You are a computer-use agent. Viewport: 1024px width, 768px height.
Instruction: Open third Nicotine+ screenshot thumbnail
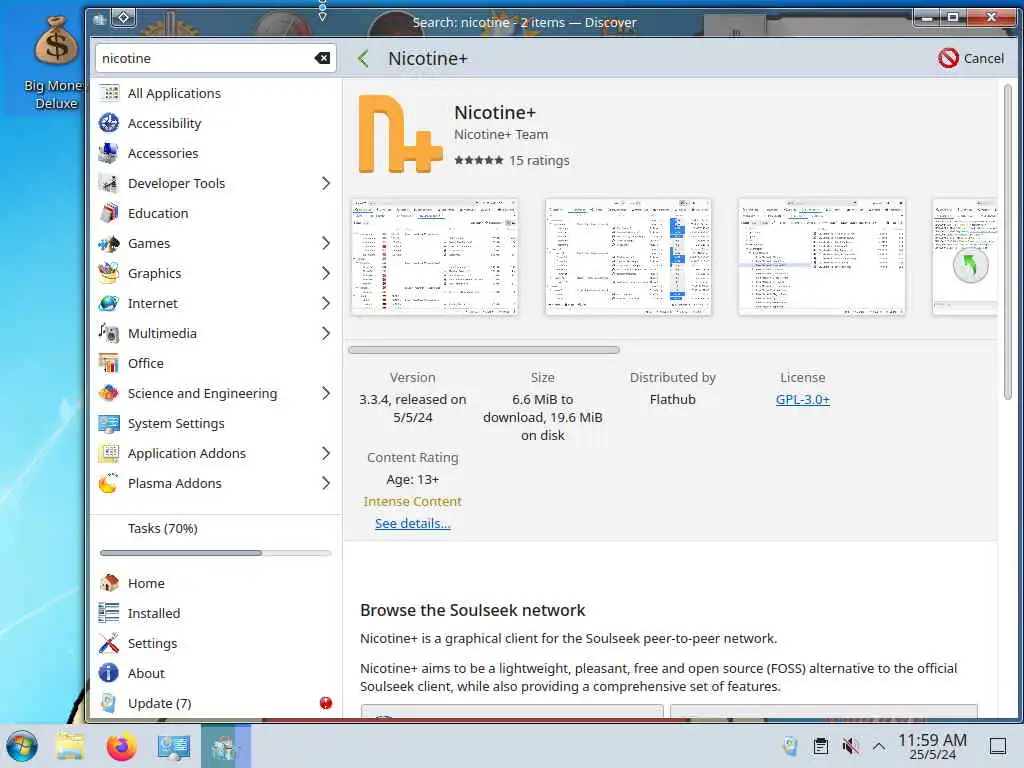coord(822,257)
